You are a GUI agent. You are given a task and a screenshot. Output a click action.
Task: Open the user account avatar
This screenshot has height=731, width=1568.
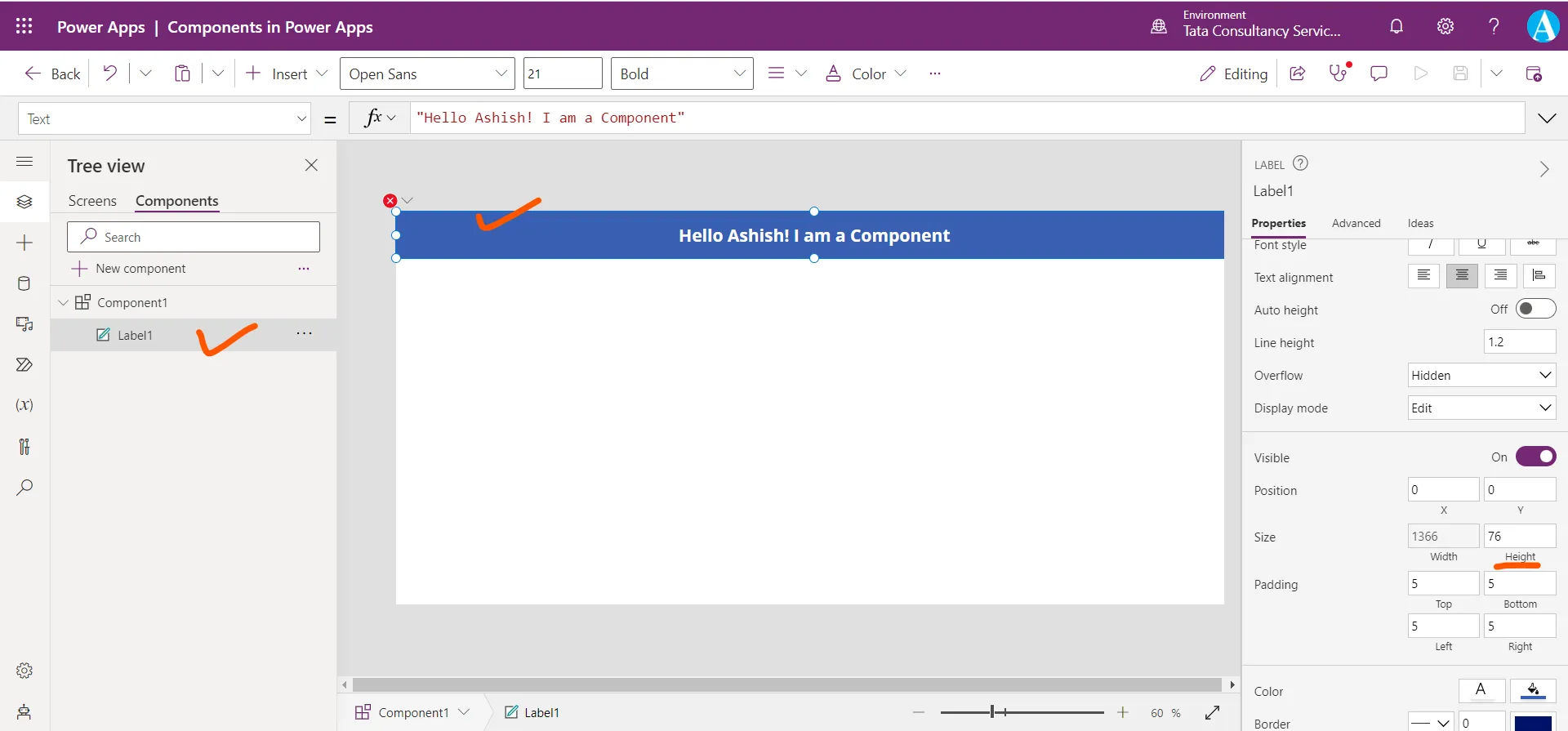coord(1543,26)
